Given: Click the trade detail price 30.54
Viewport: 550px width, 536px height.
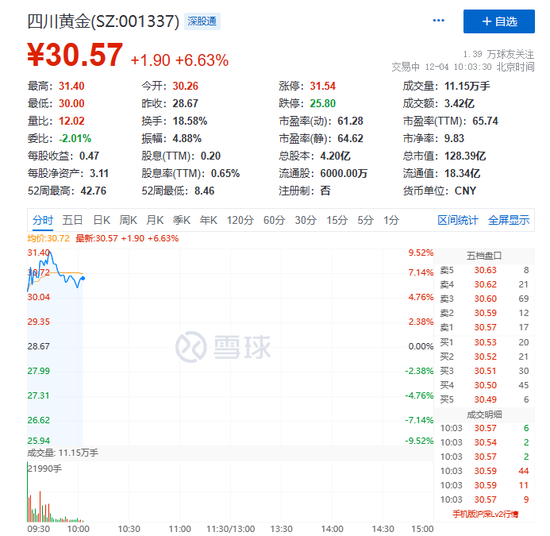Looking at the screenshot, I should point(485,442).
